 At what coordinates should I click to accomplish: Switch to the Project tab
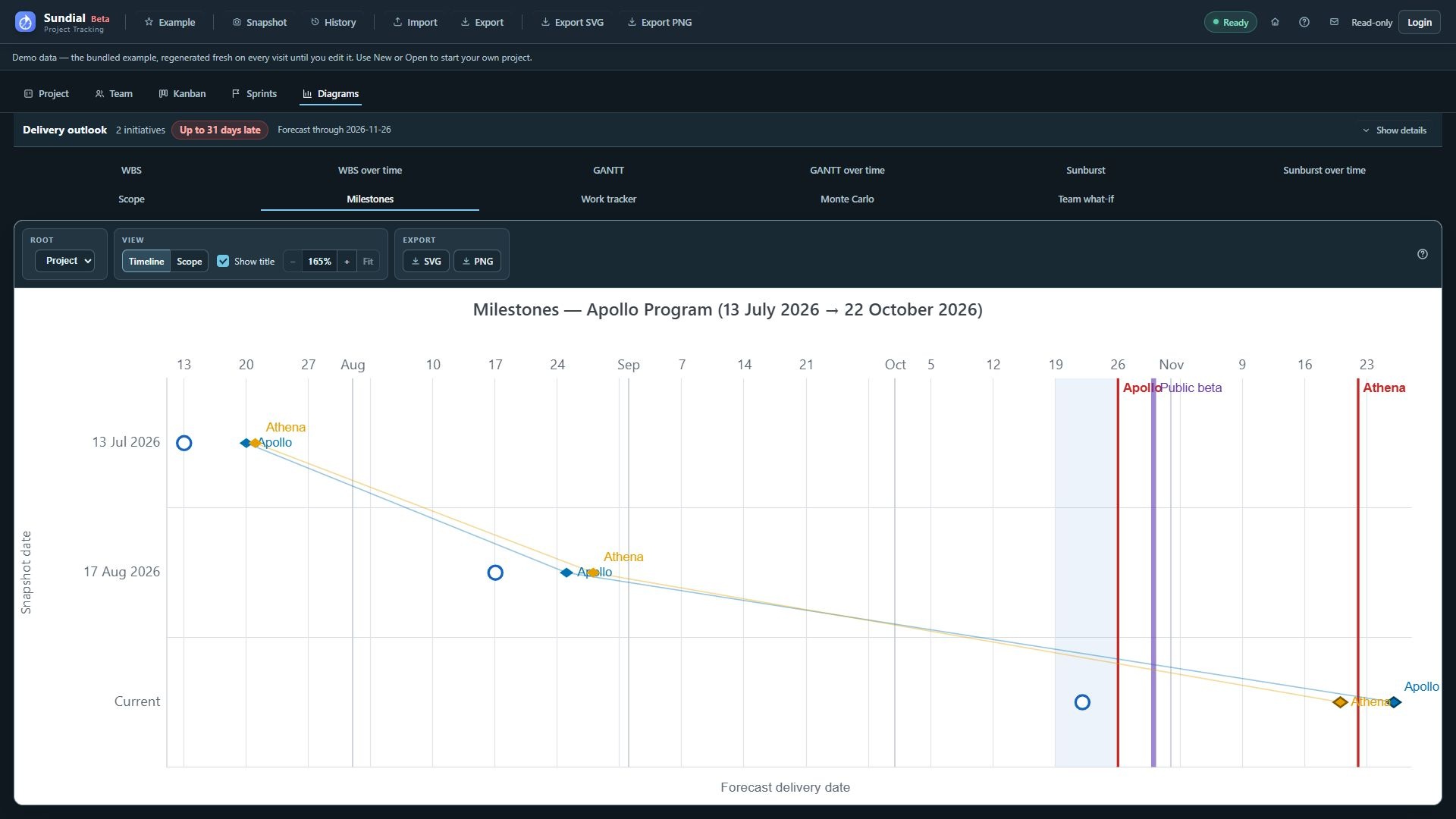pos(46,94)
